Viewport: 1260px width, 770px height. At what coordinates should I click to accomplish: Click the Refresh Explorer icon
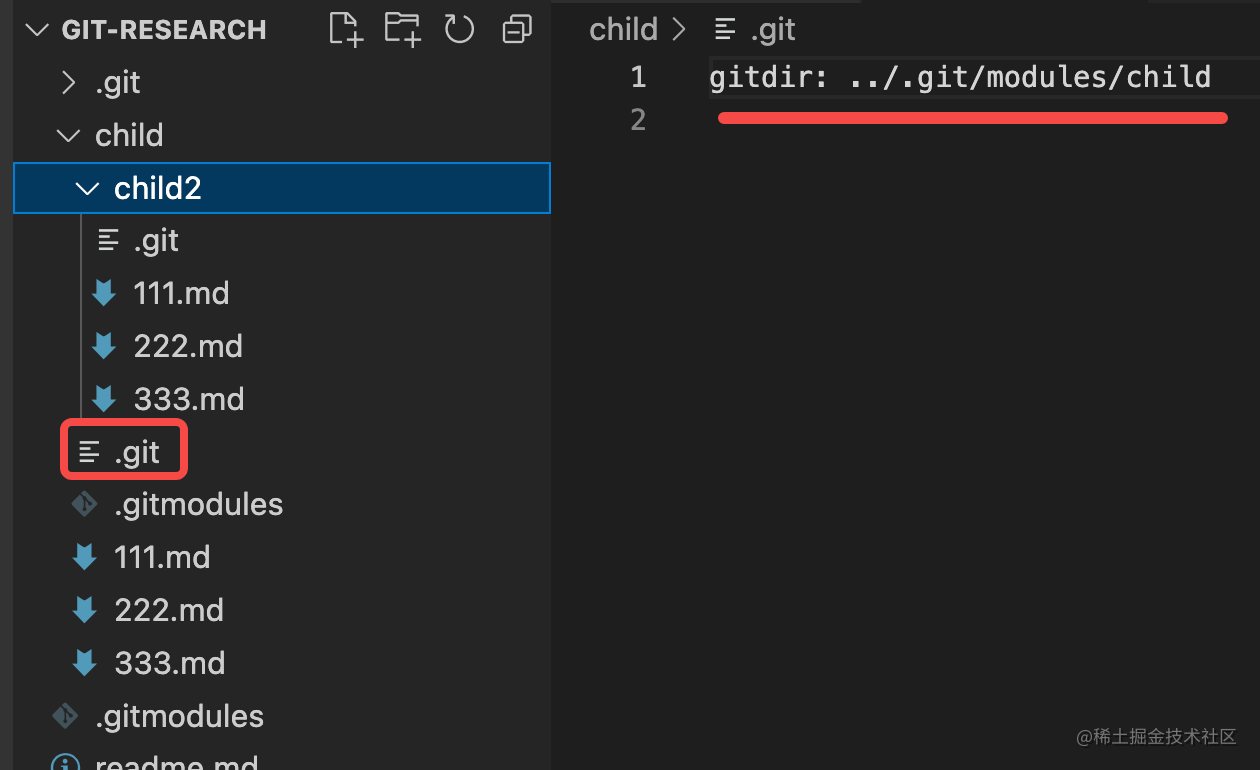click(x=459, y=29)
